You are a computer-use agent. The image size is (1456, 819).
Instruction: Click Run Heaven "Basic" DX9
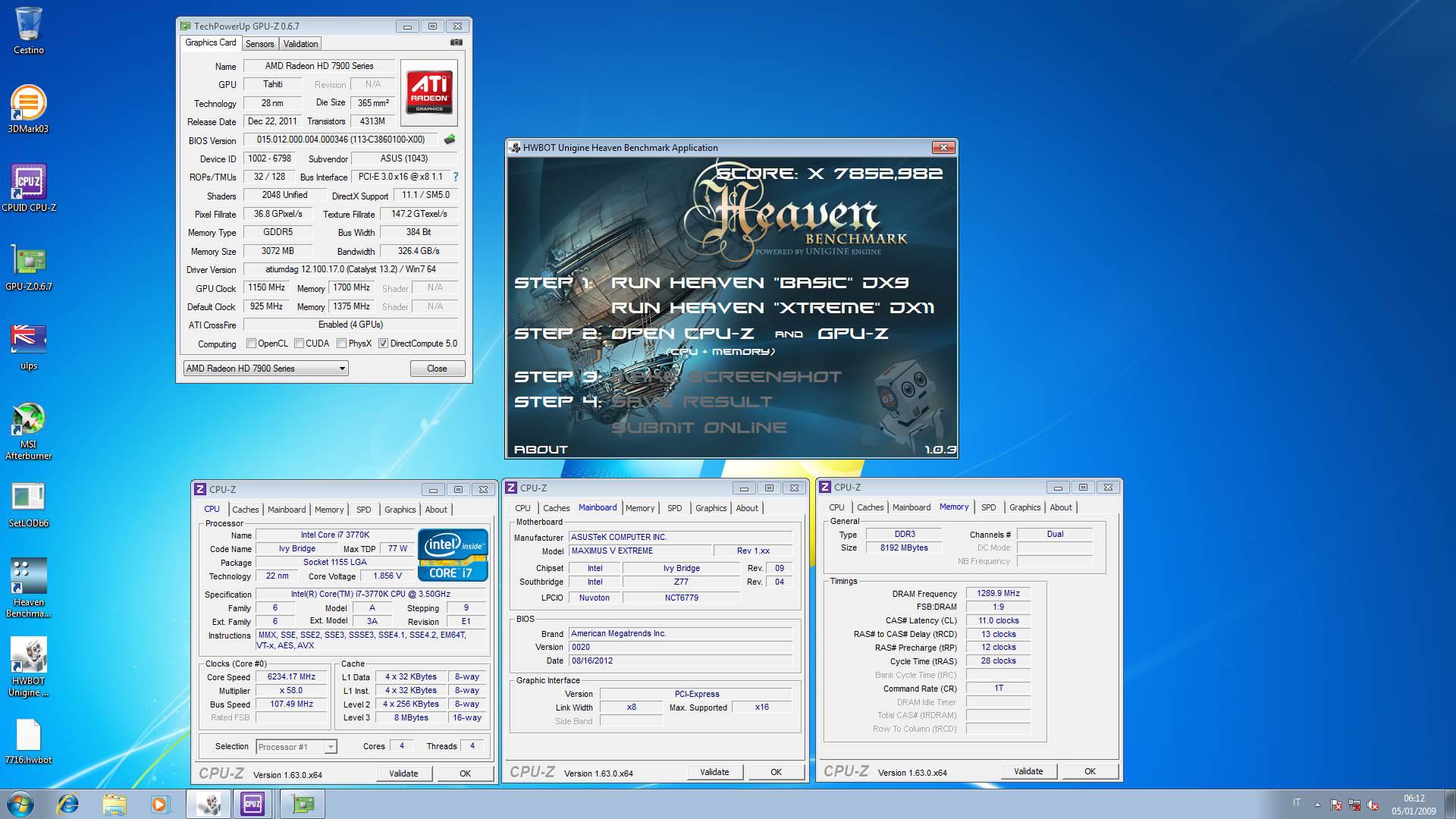[x=760, y=283]
